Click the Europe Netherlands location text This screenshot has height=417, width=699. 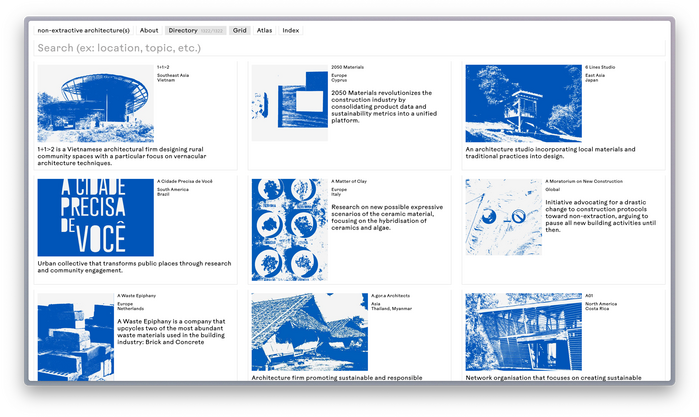(x=131, y=306)
